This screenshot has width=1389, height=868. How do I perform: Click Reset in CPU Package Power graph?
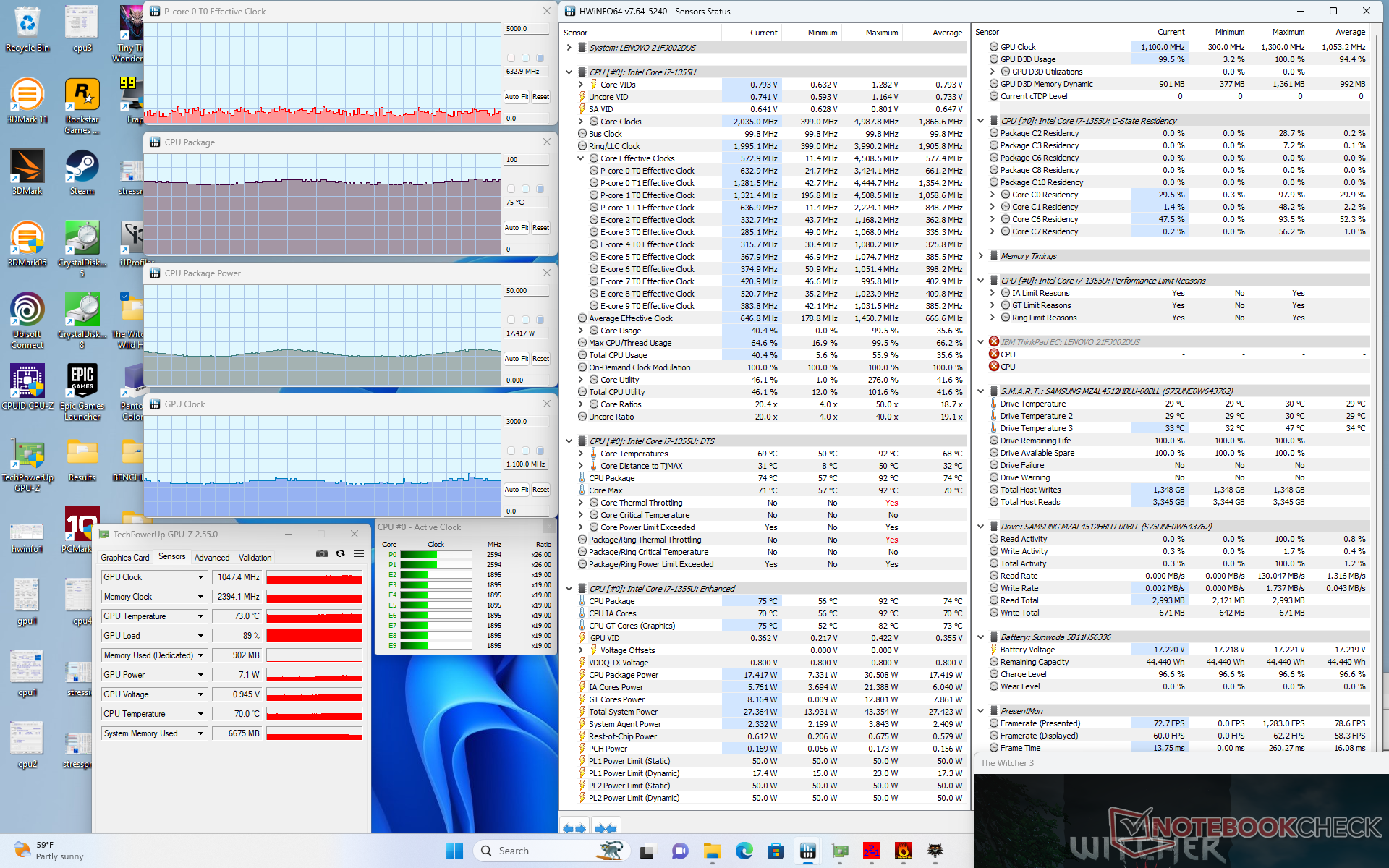coord(541,359)
